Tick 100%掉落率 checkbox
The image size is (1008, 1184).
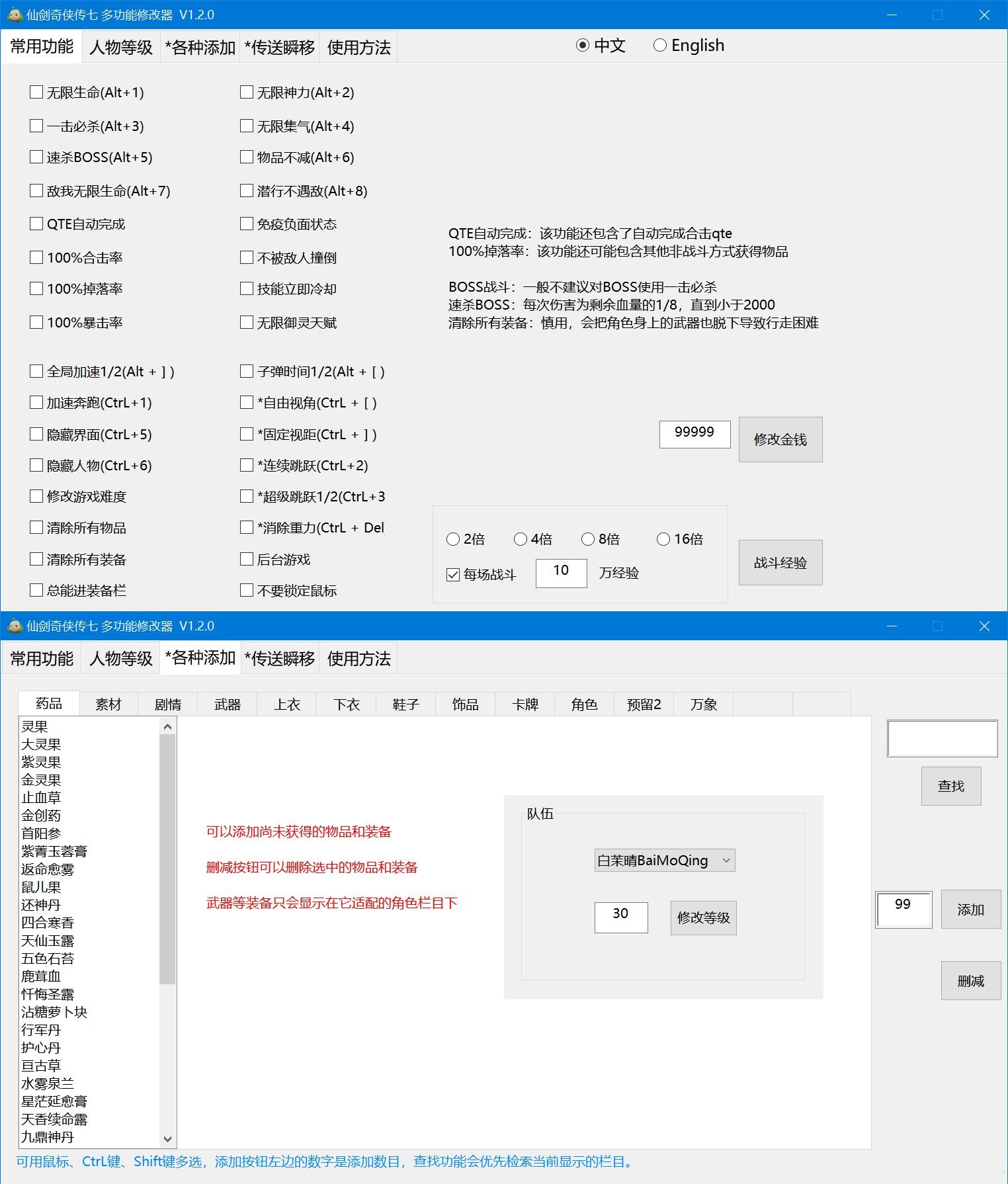36,288
